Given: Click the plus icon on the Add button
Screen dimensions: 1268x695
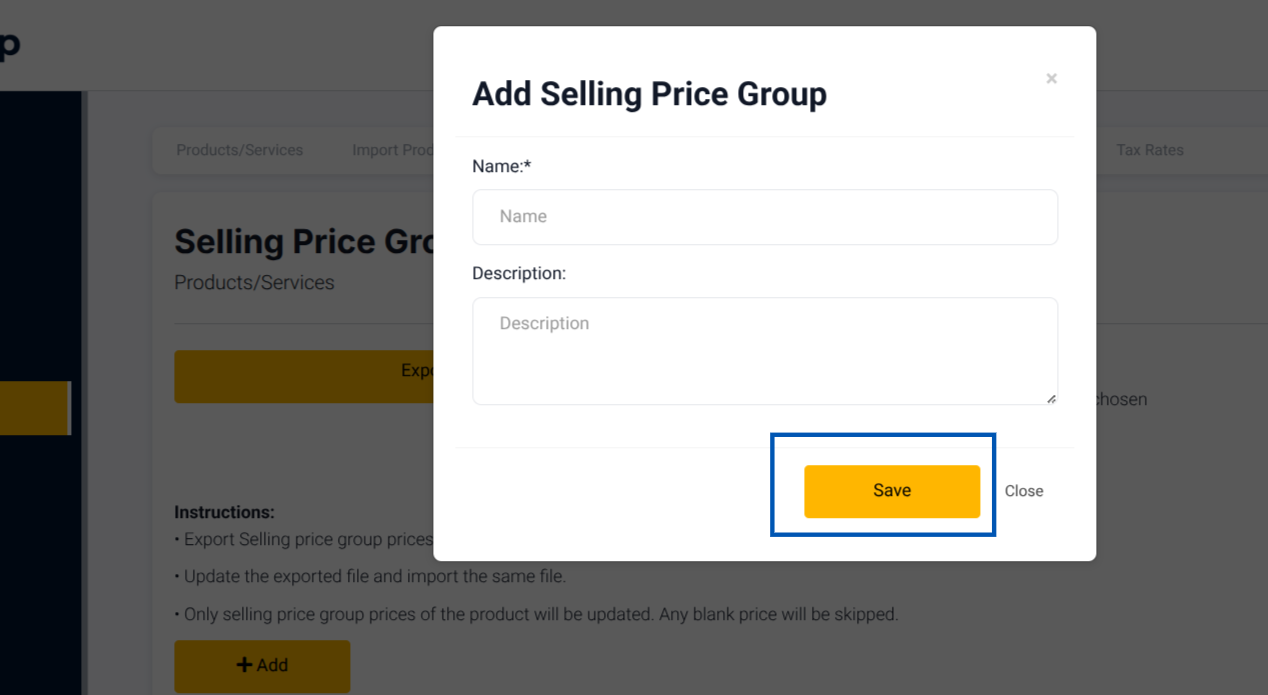Looking at the screenshot, I should (244, 665).
